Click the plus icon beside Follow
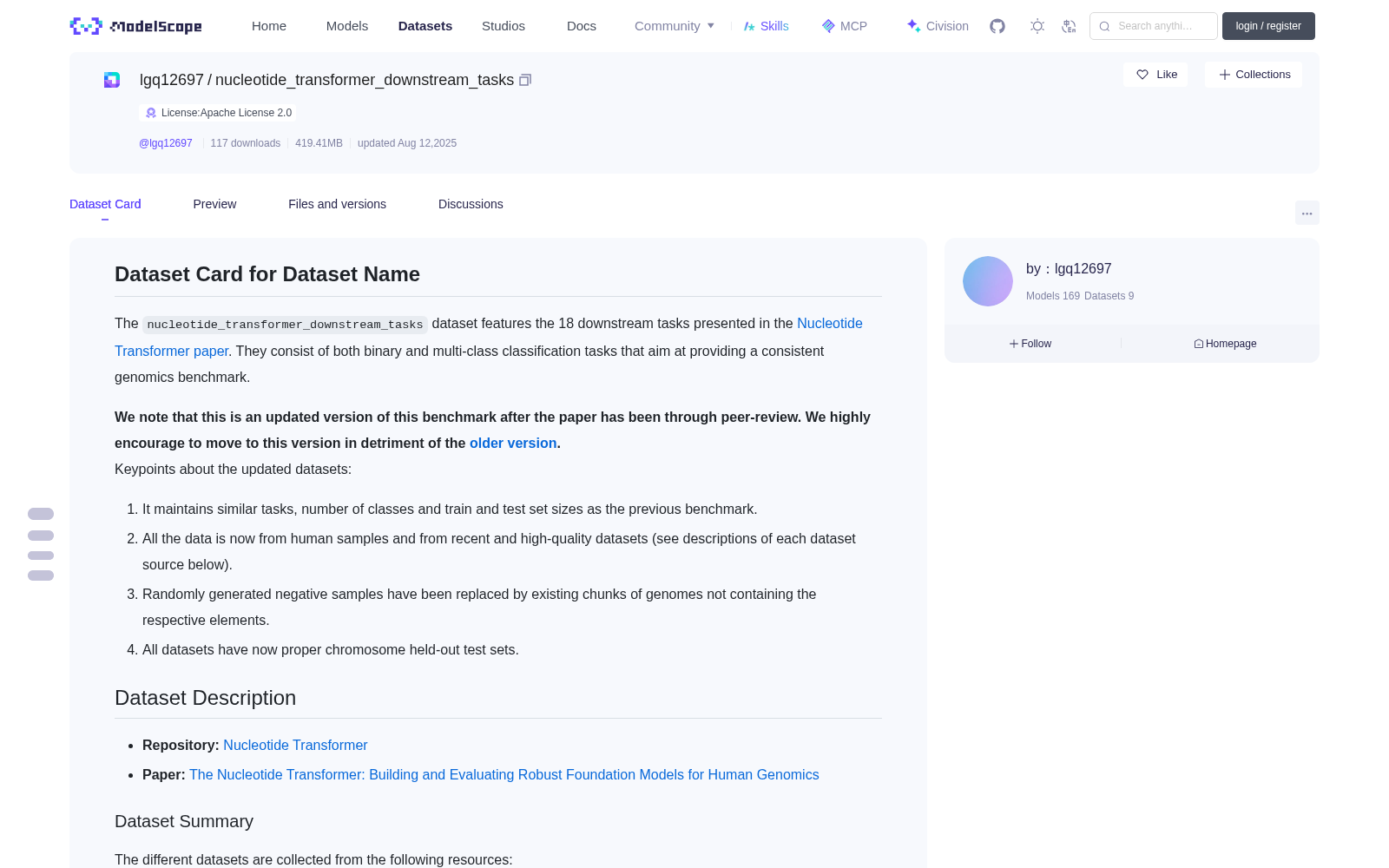This screenshot has height=868, width=1389. pyautogui.click(x=1013, y=344)
